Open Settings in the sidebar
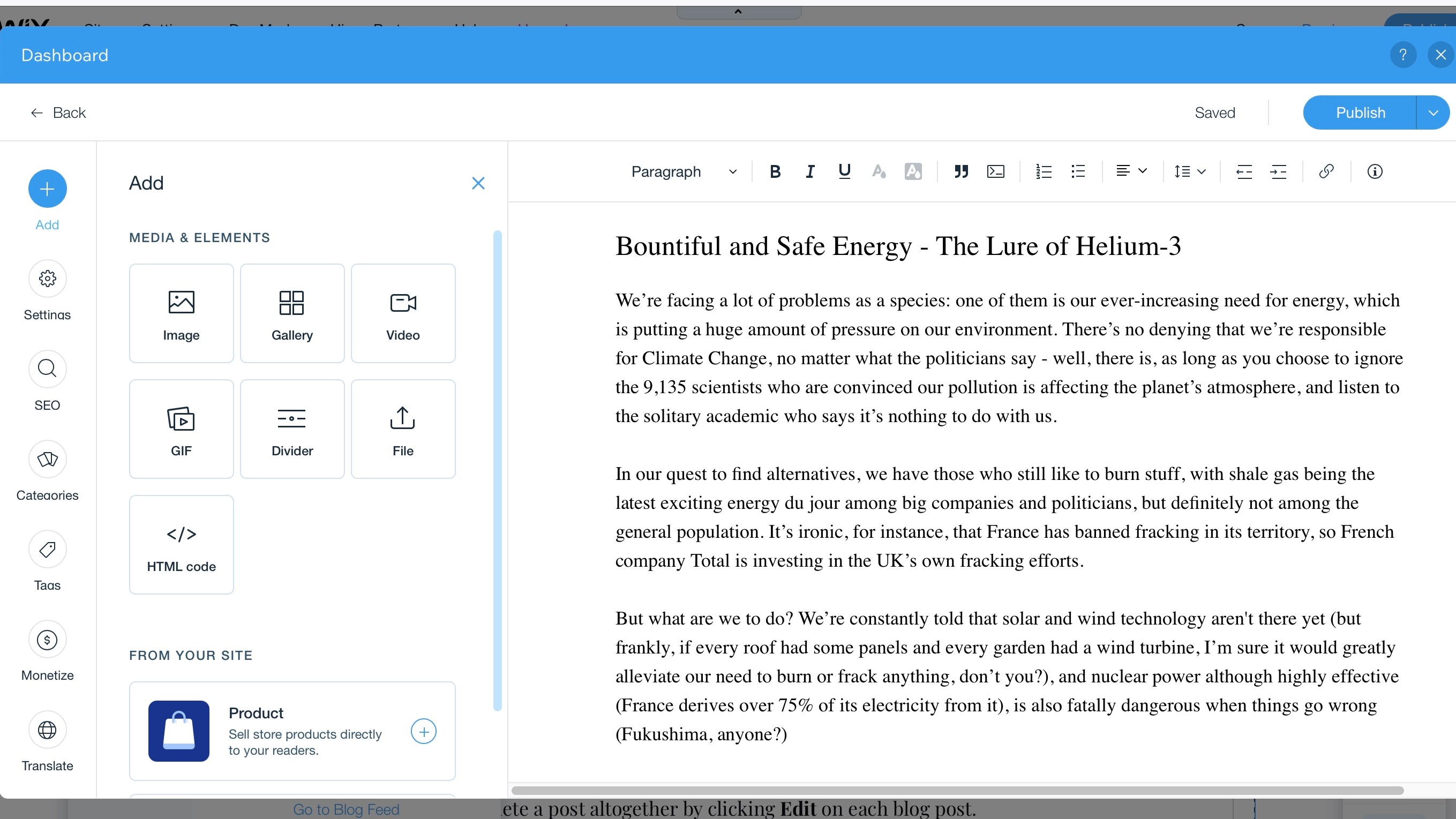The height and width of the screenshot is (819, 1456). pyautogui.click(x=48, y=279)
